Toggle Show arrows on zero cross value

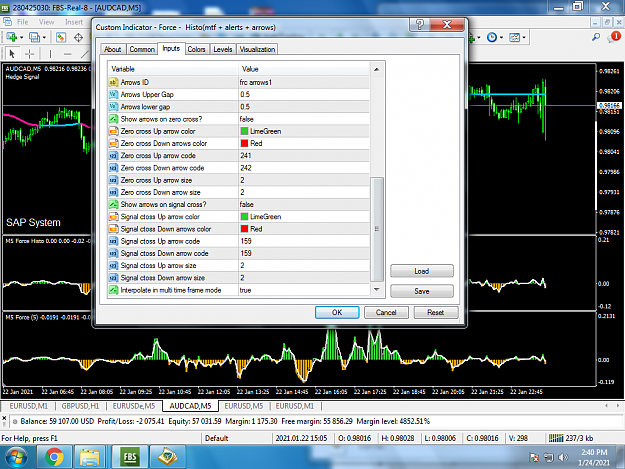[303, 119]
